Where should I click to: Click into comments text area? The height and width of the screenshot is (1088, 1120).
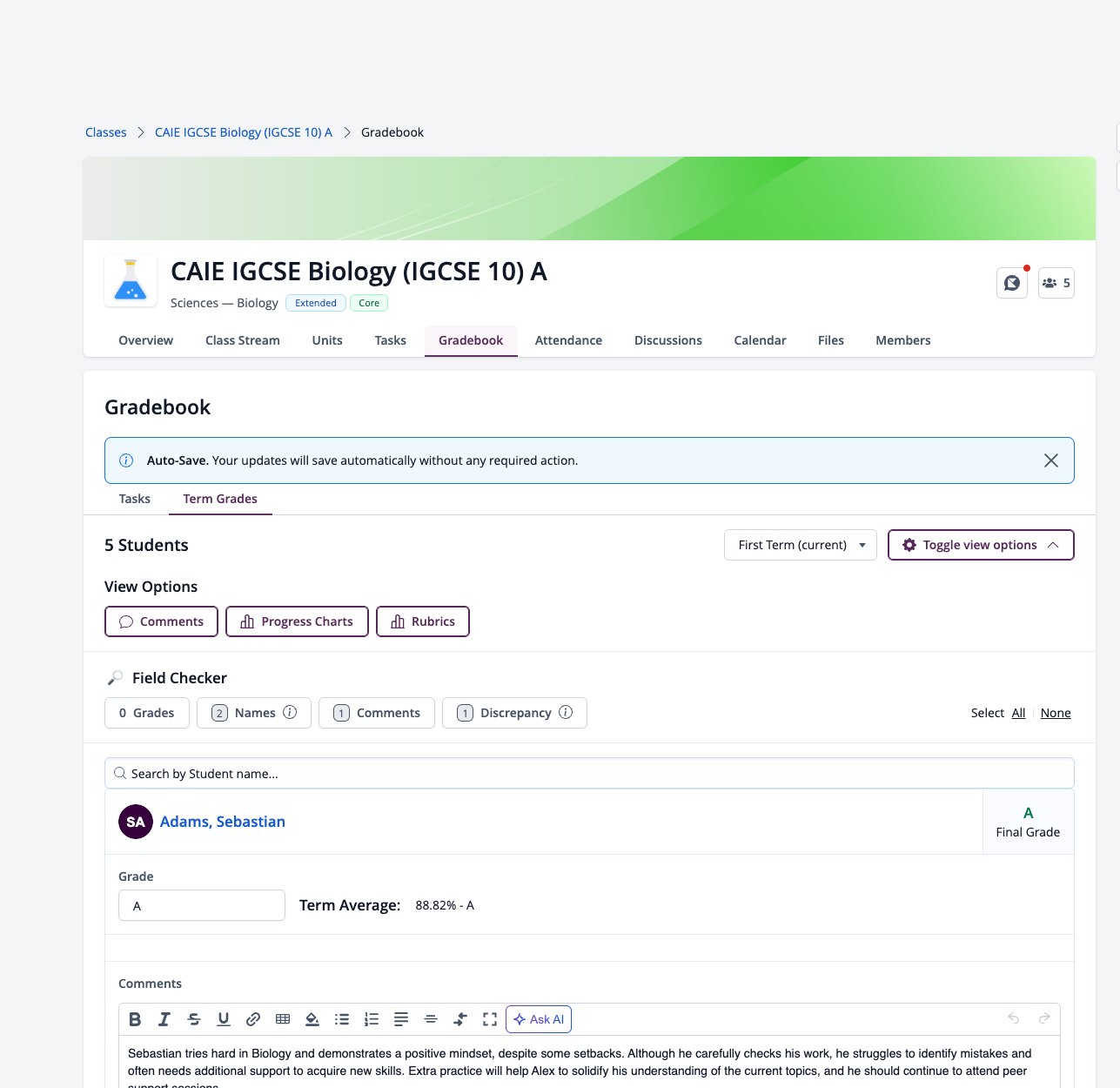point(589,1062)
